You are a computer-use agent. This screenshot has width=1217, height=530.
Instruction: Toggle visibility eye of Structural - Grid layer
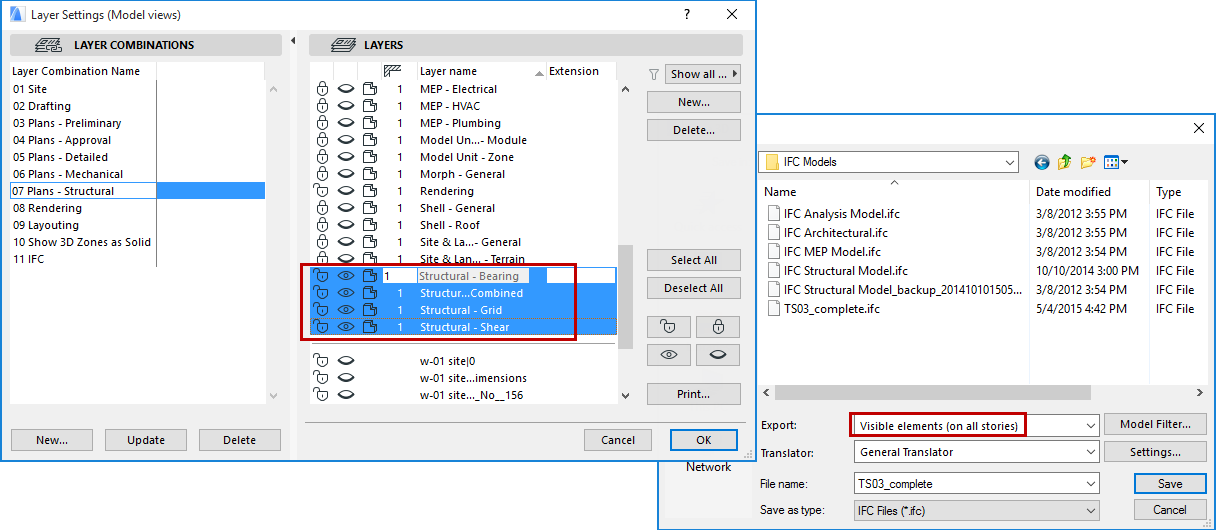click(346, 310)
